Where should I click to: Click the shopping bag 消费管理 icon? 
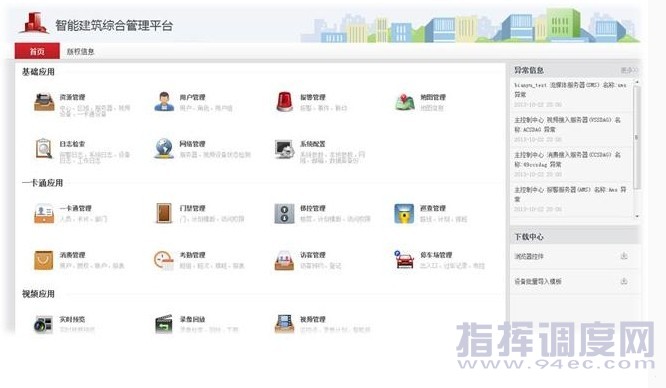pos(44,260)
